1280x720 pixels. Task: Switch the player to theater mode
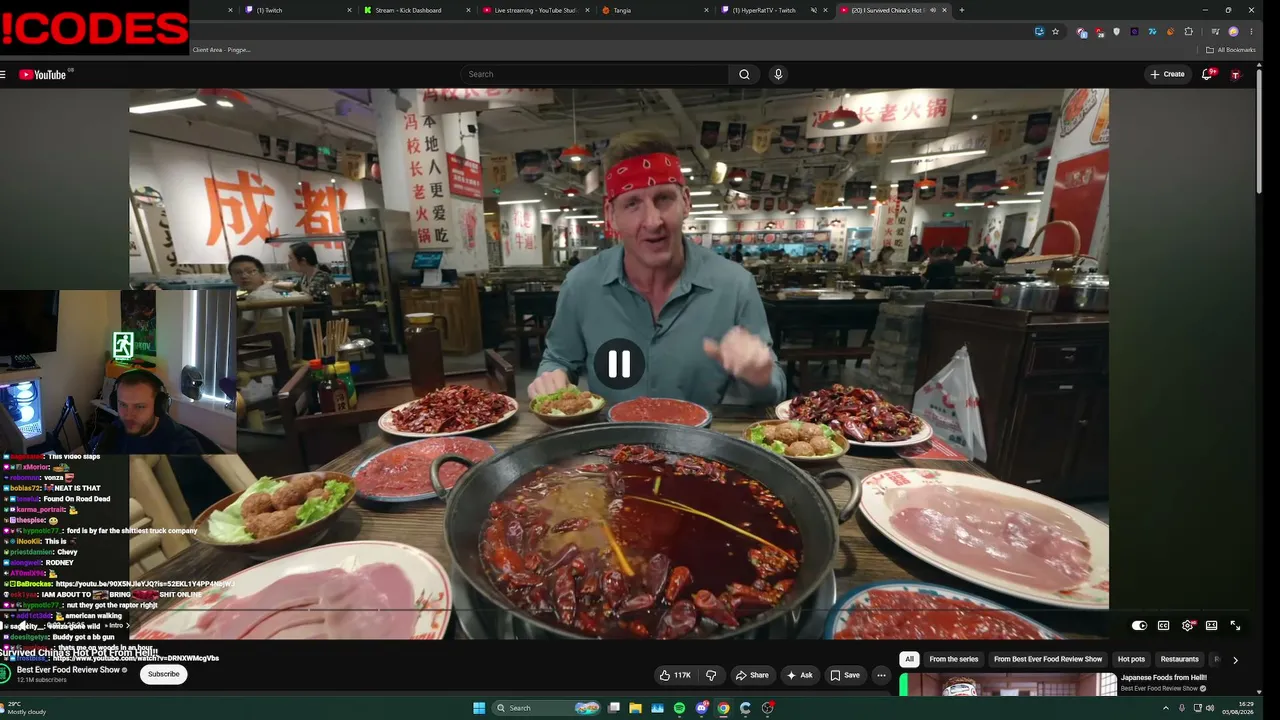click(1211, 626)
